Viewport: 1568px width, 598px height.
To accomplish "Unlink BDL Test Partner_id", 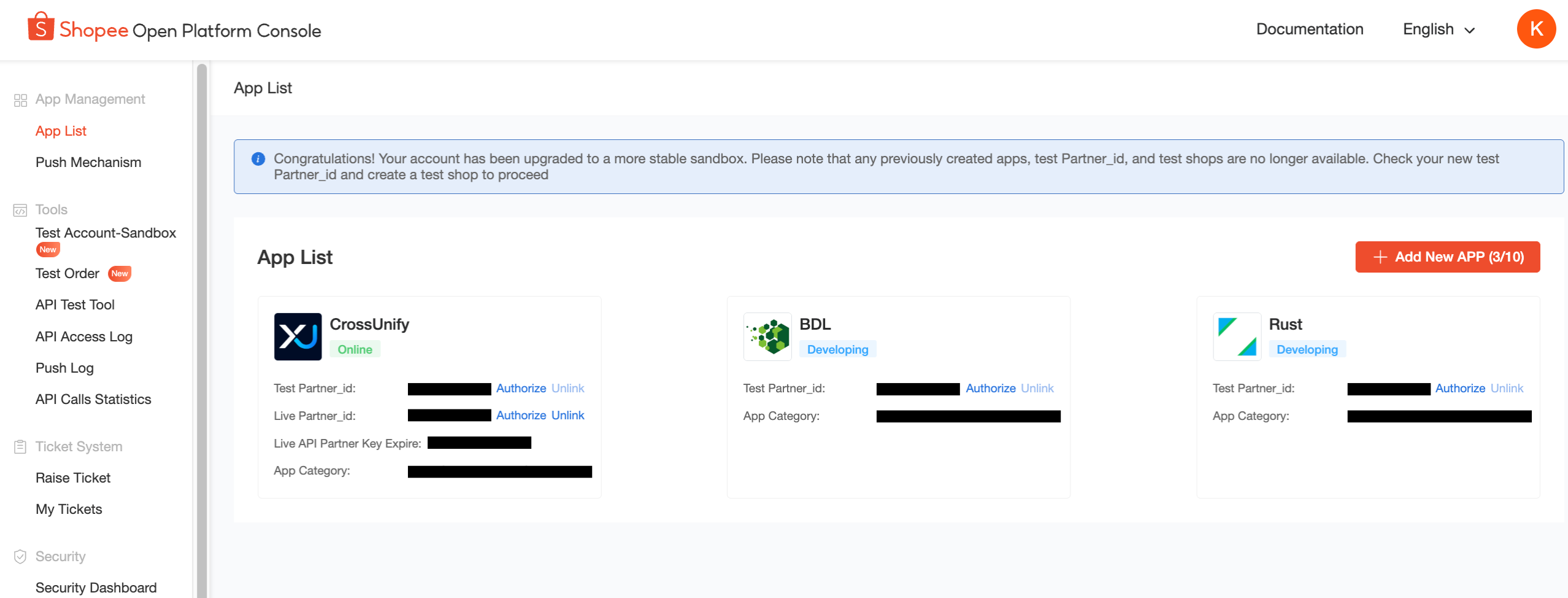I will point(1037,388).
